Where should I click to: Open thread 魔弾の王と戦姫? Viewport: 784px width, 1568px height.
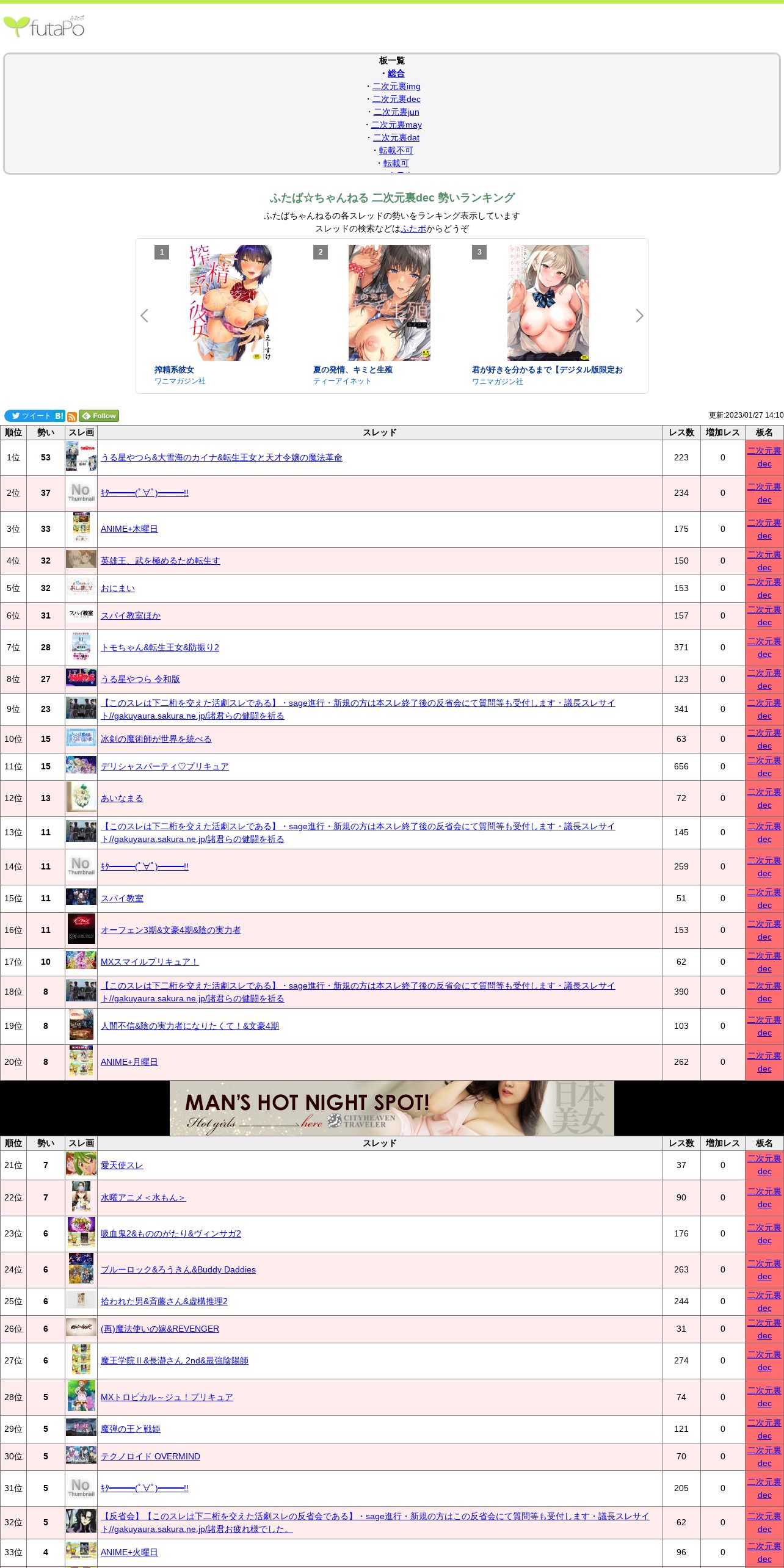(131, 1429)
